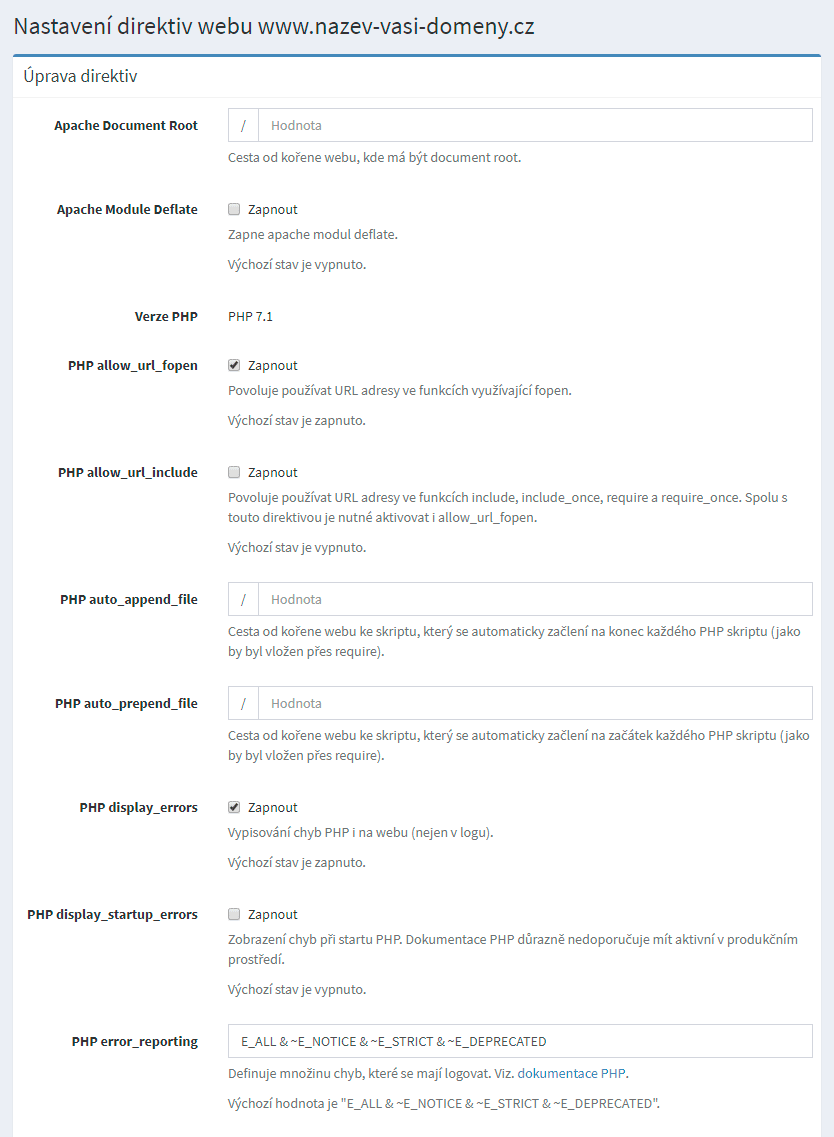Enable the Apache Module Deflate checkbox
The height and width of the screenshot is (1137, 834).
tap(234, 210)
